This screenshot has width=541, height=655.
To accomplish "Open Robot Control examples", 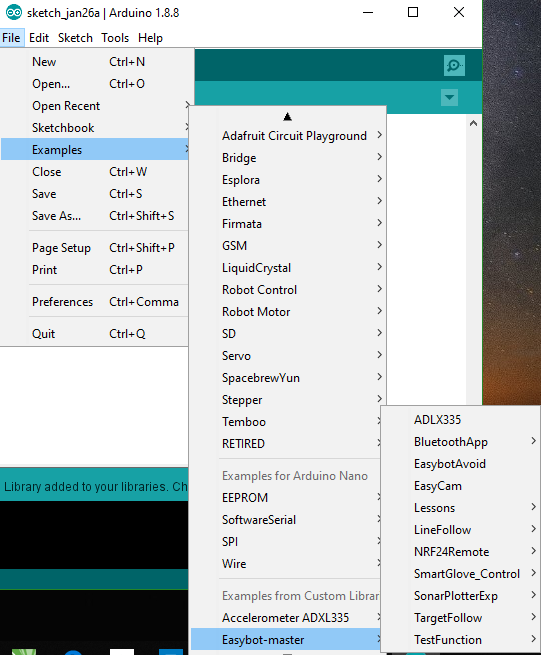I will 288,289.
